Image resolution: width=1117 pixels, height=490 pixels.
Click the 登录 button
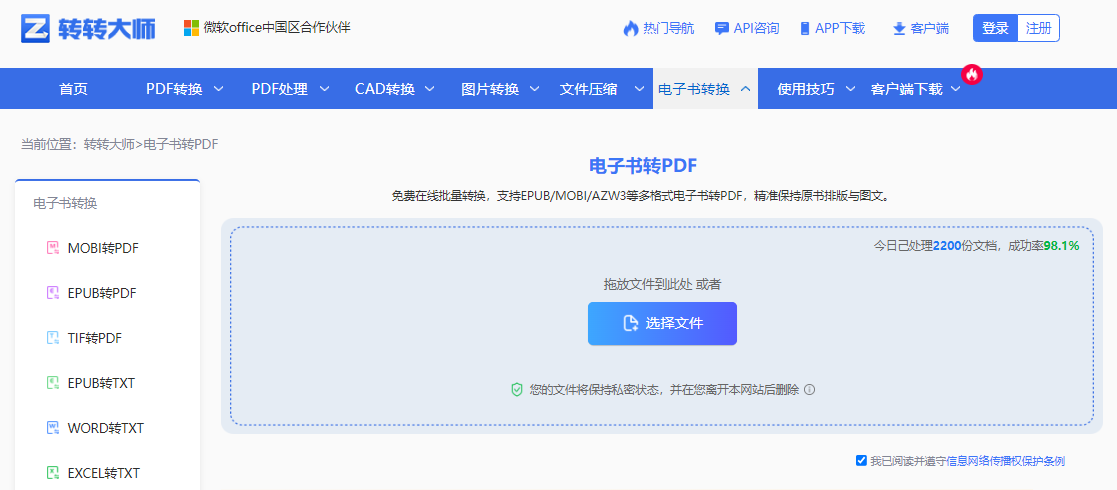point(995,28)
